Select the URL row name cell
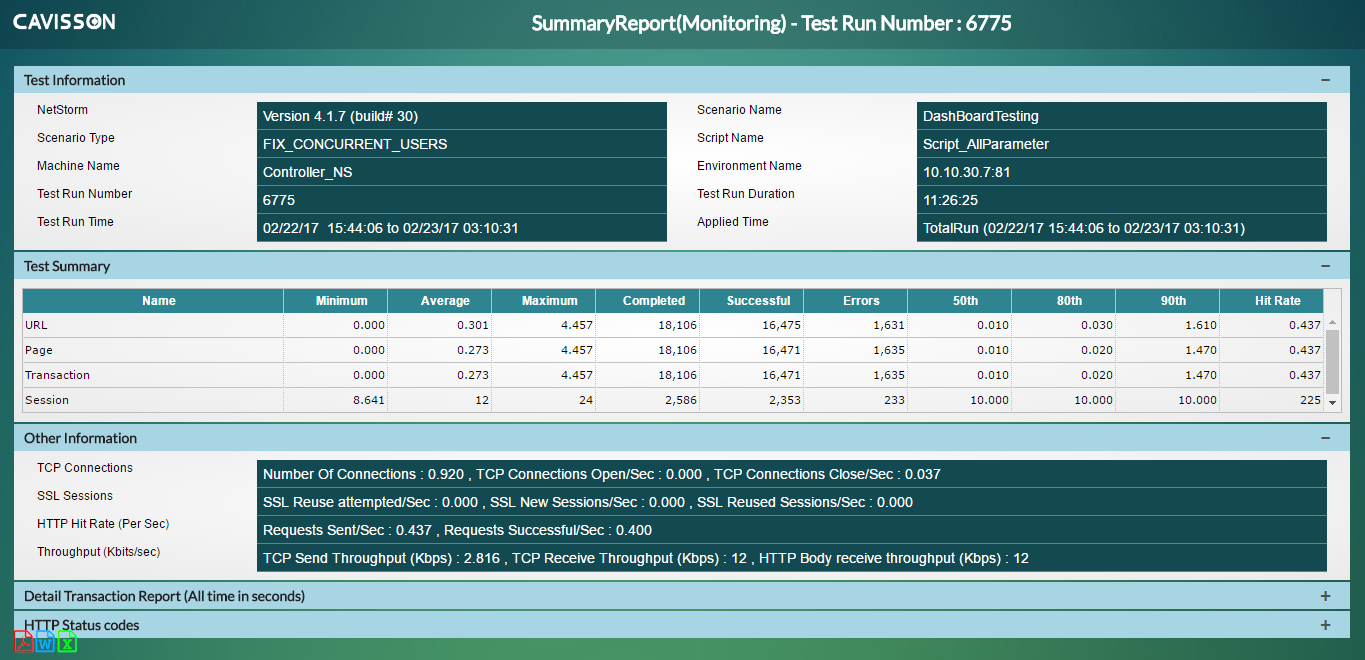This screenshot has height=660, width=1365. (x=153, y=325)
